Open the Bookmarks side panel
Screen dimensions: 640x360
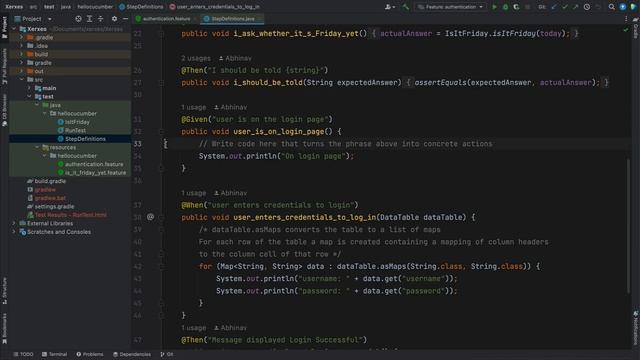(x=4, y=328)
